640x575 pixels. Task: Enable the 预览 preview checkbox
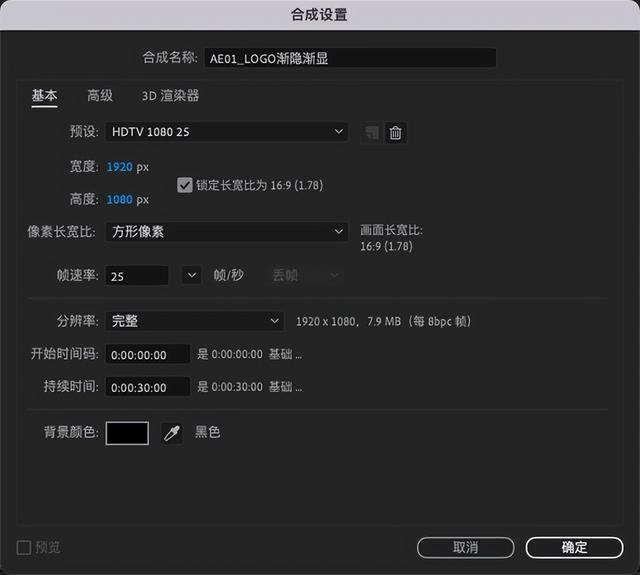point(24,547)
